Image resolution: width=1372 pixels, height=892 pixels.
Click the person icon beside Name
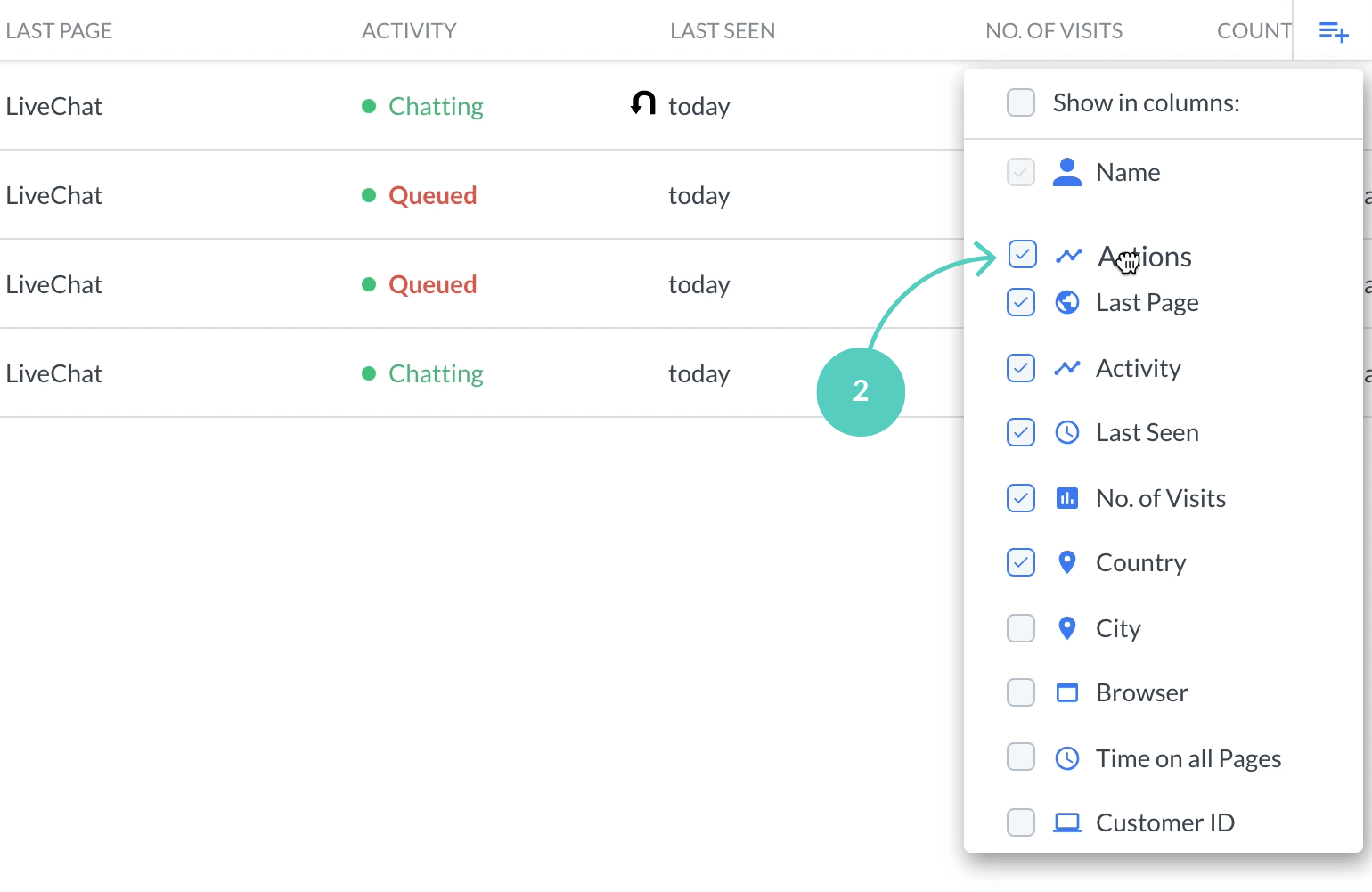pyautogui.click(x=1067, y=172)
